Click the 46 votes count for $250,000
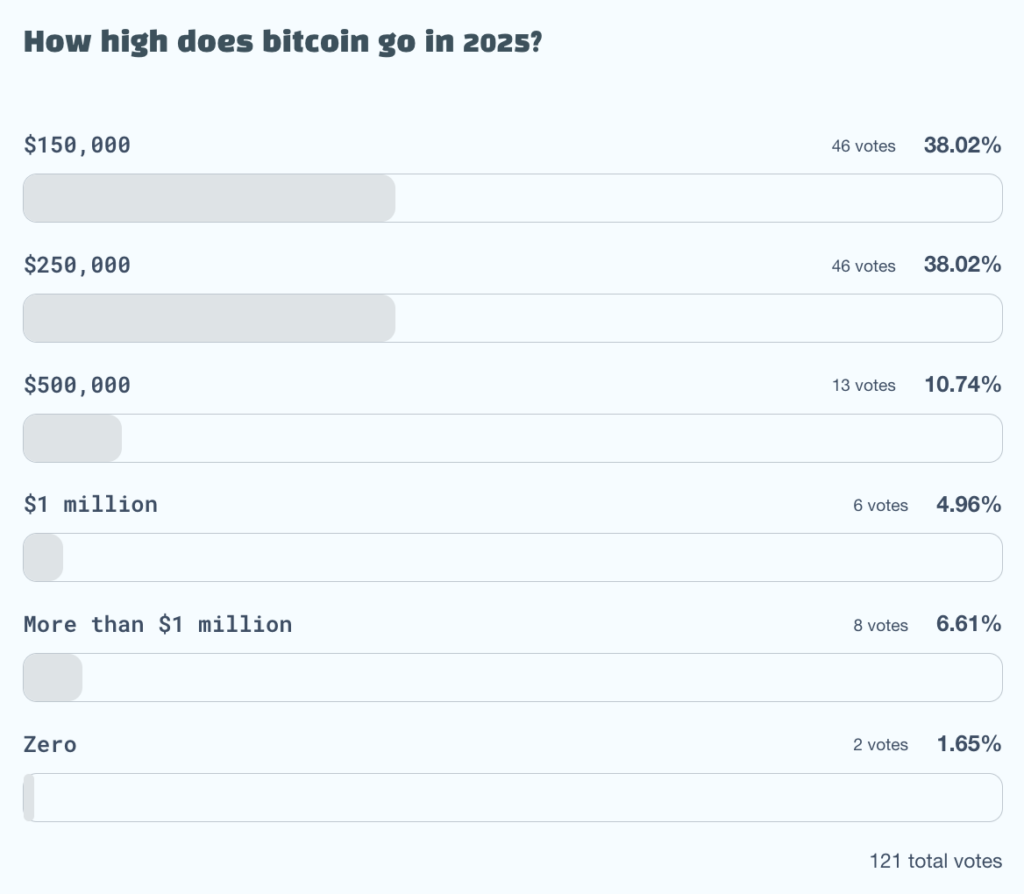This screenshot has height=894, width=1024. point(863,266)
